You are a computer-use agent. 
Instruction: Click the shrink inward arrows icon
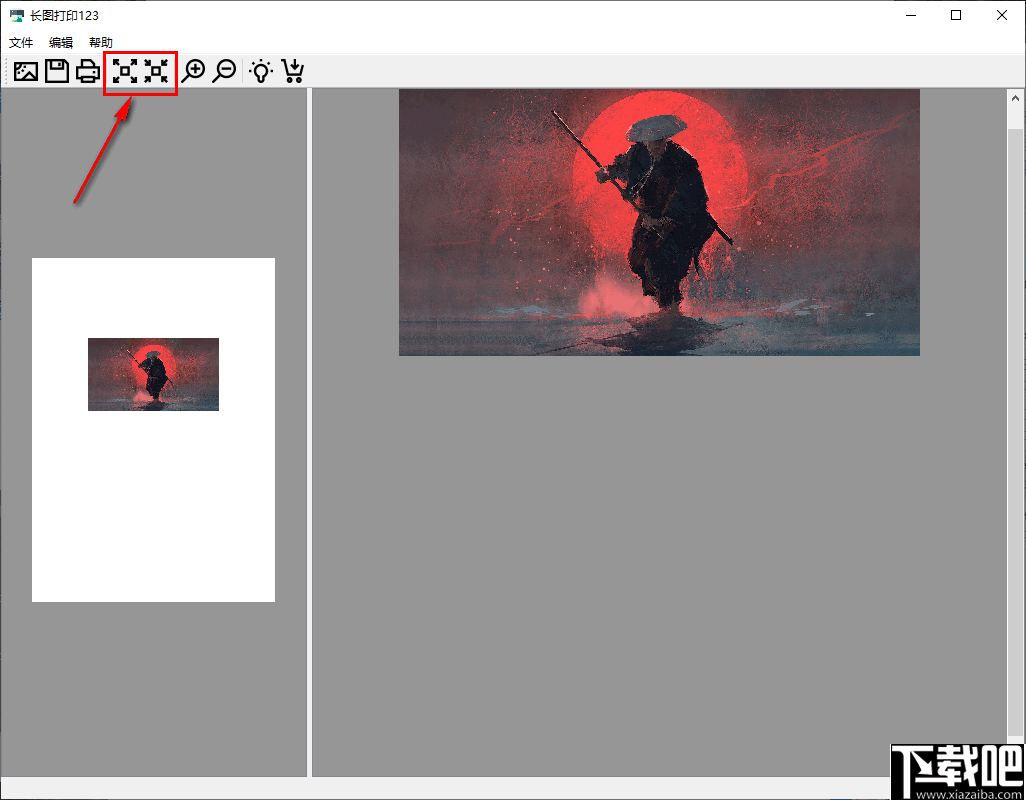pos(156,71)
